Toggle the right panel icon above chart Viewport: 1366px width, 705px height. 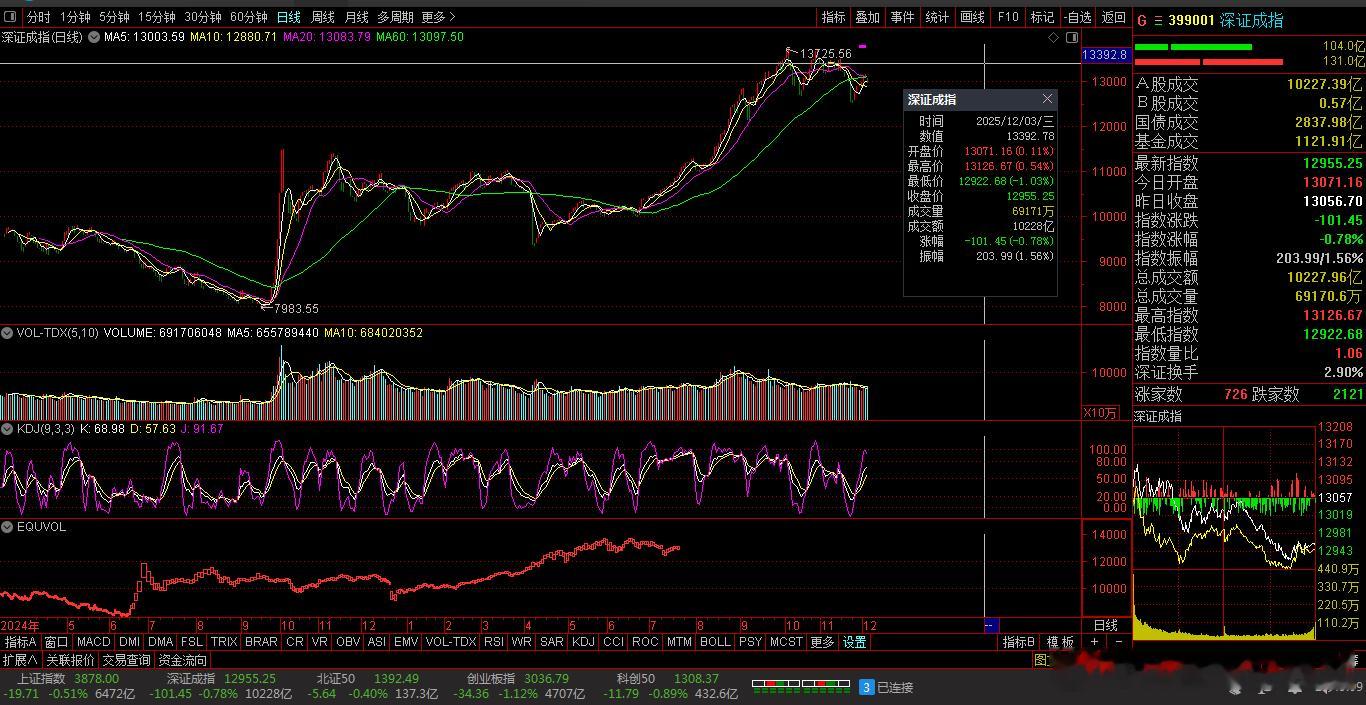pos(1072,37)
